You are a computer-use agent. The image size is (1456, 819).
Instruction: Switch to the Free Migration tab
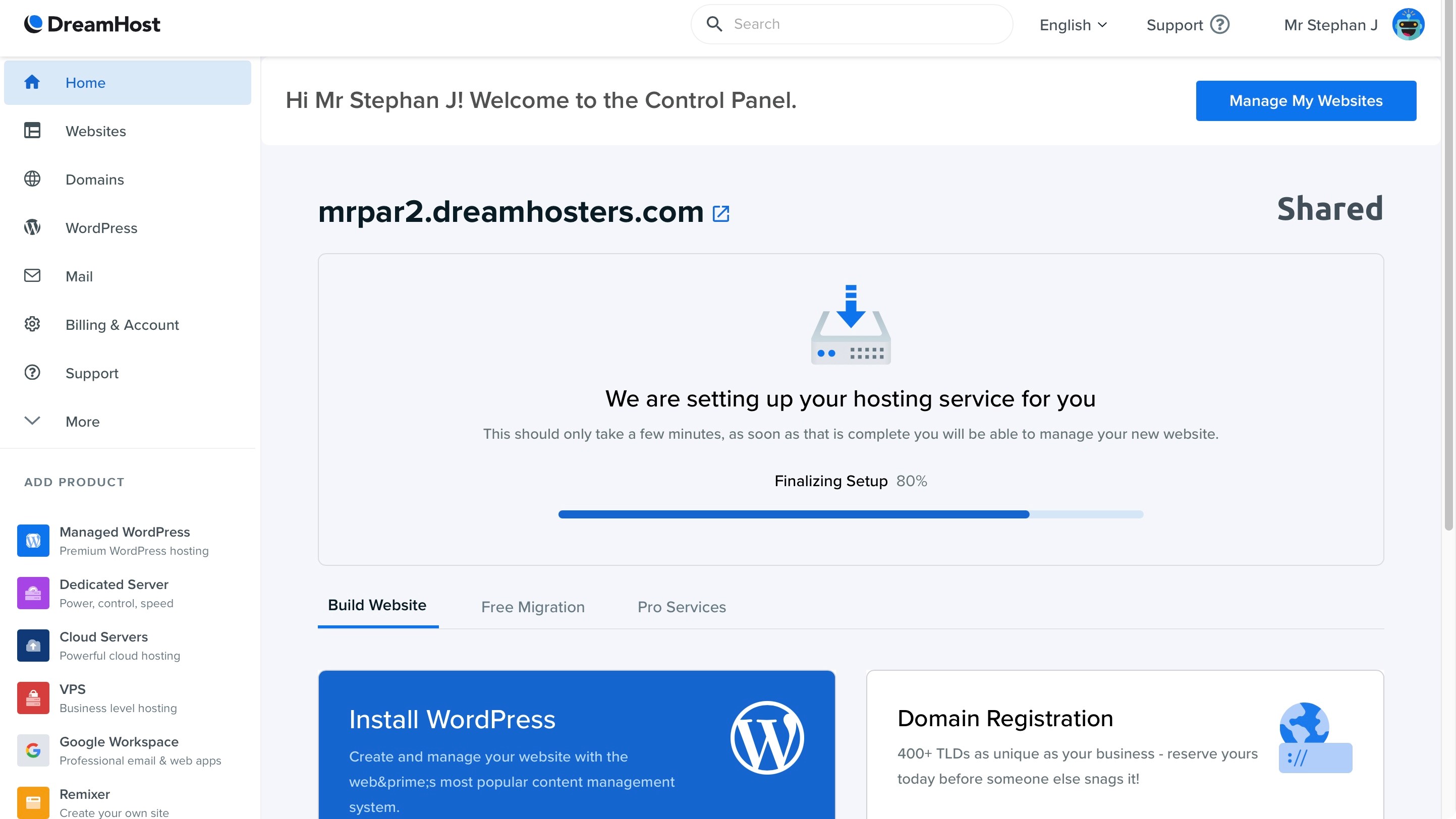pyautogui.click(x=532, y=607)
